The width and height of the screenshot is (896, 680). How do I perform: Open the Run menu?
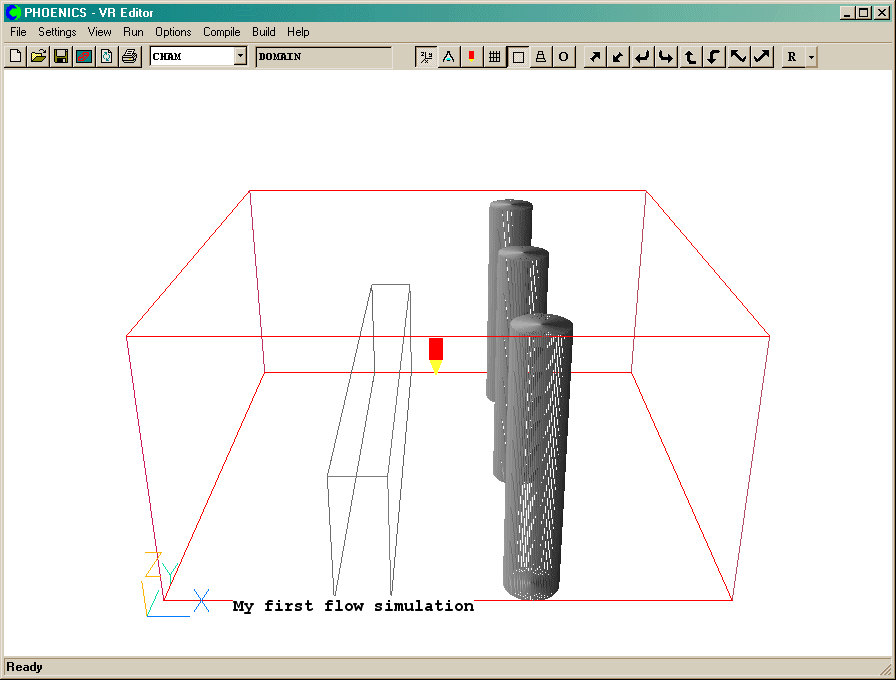point(133,32)
